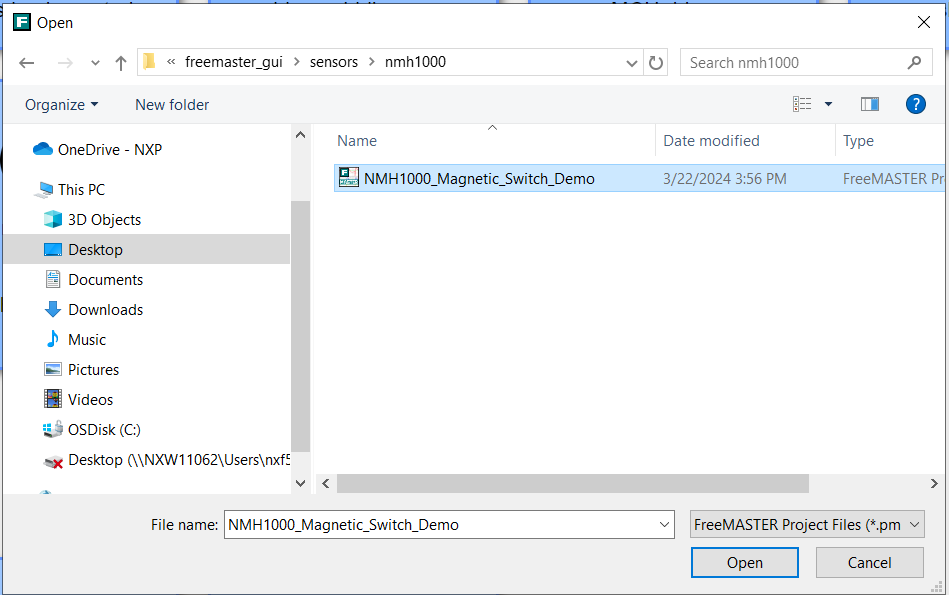Open the File name dropdown arrow

tap(665, 525)
